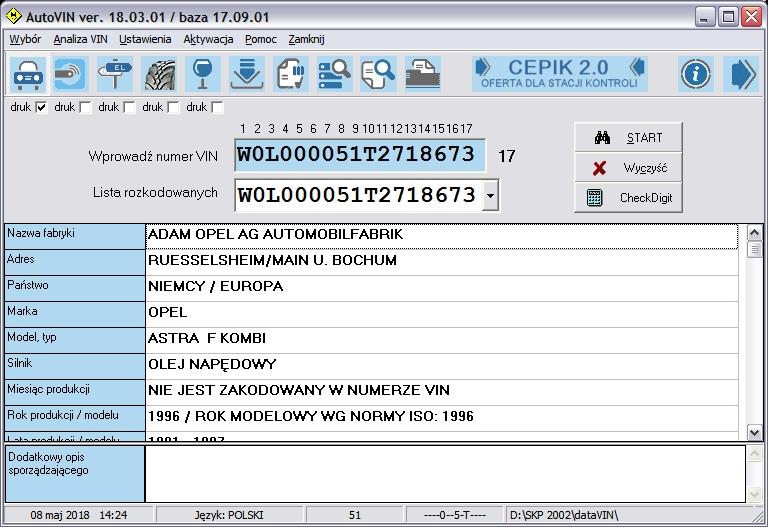Click the Adres row label
This screenshot has height=527, width=768.
tap(74, 263)
